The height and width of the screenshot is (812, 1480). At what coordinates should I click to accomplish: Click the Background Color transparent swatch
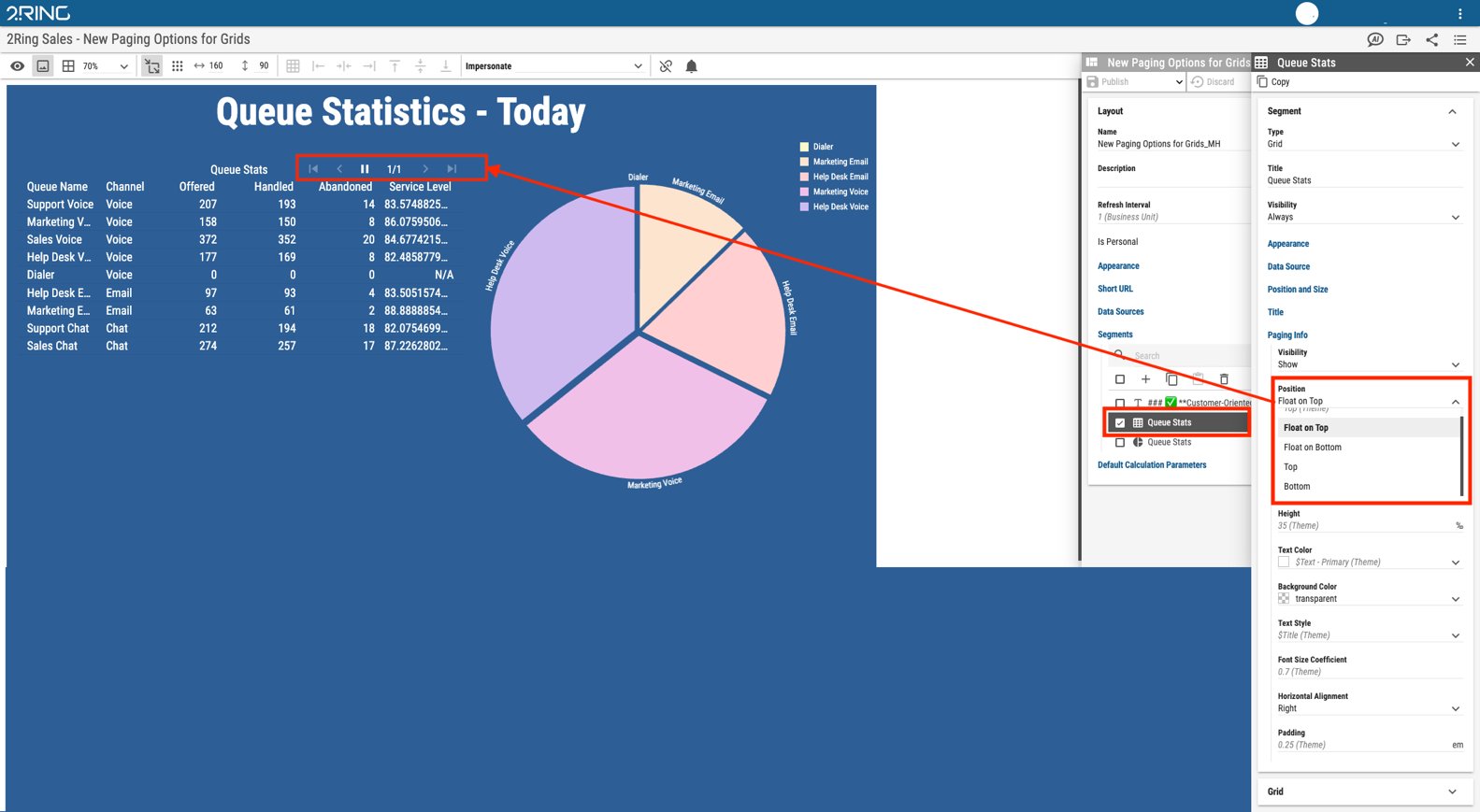(x=1284, y=599)
